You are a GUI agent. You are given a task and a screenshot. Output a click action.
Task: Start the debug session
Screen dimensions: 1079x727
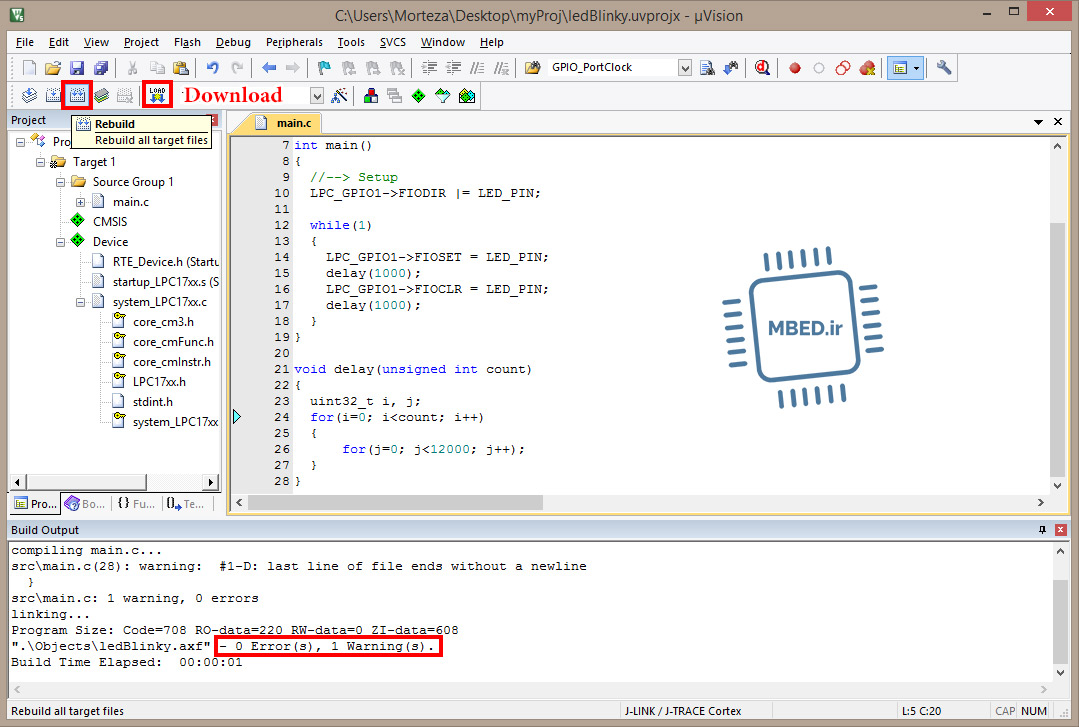tap(762, 67)
